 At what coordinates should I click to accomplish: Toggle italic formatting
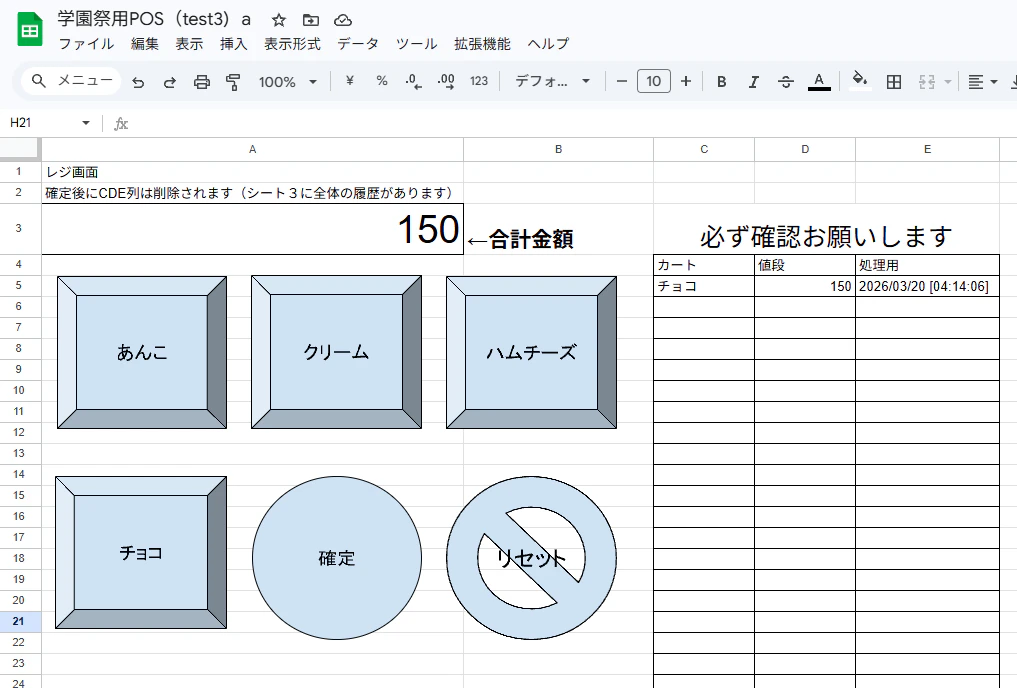753,82
